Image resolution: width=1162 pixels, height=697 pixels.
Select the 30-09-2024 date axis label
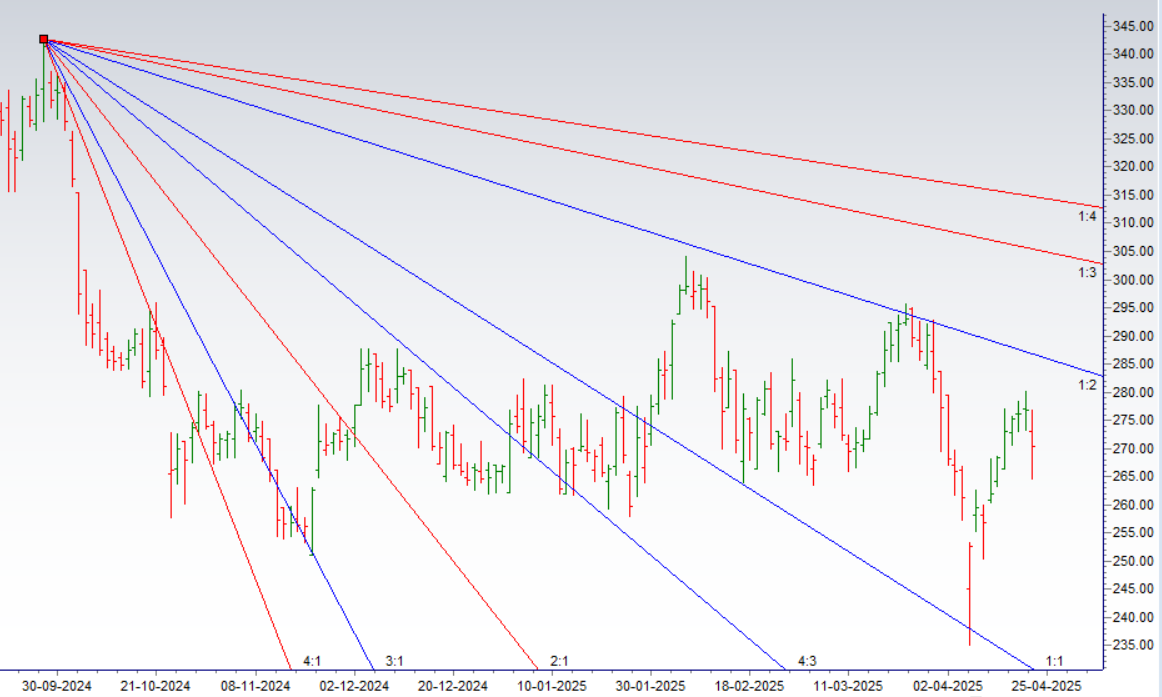click(x=58, y=684)
